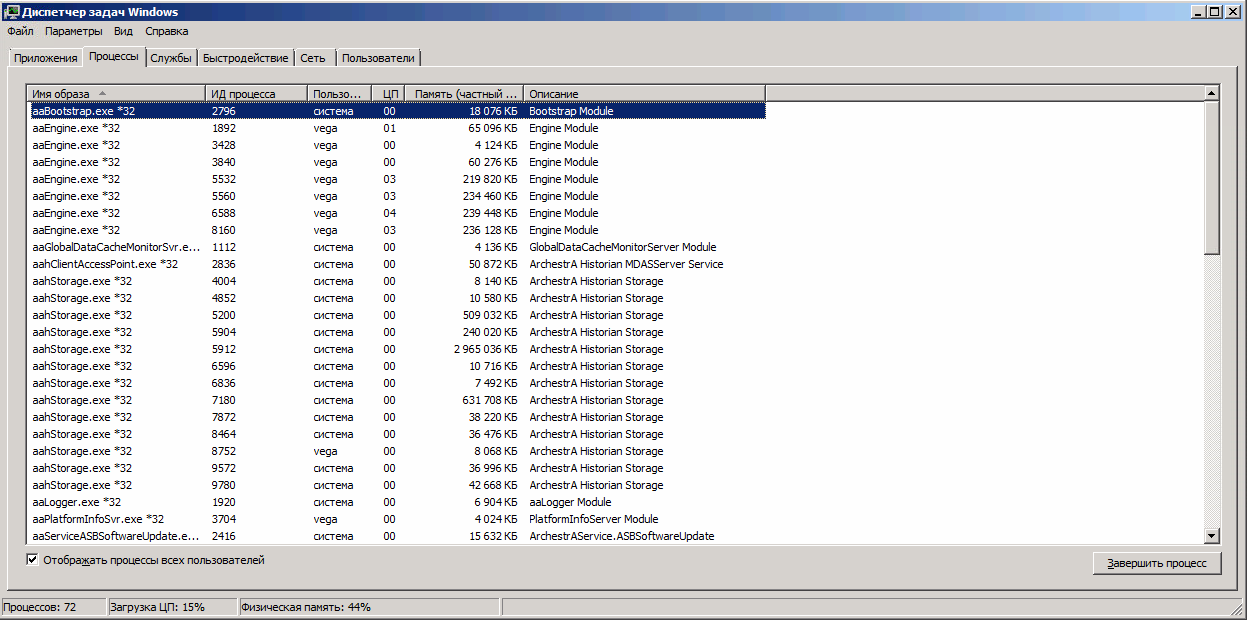Select aahClientAccessPoint.exe process row
This screenshot has width=1247, height=620.
tap(105, 264)
